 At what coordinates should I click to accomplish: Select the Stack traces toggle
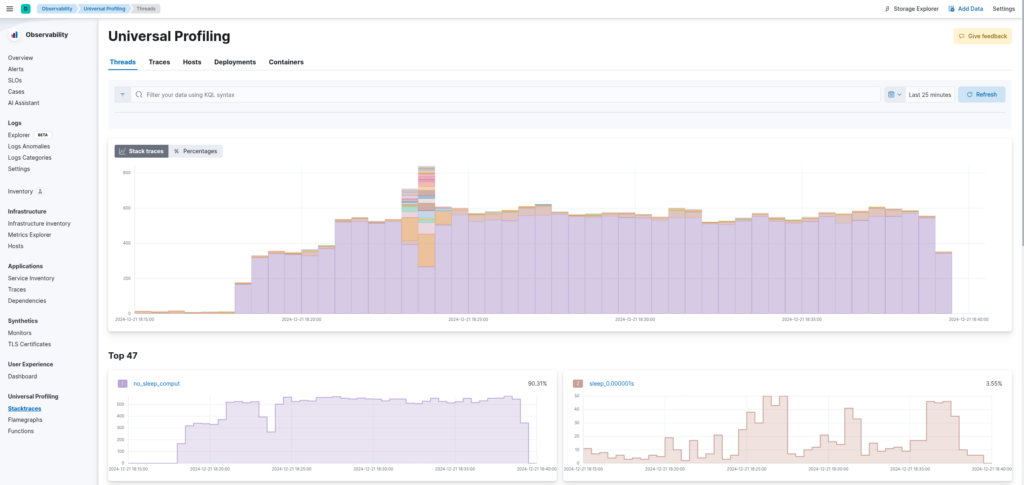point(141,151)
